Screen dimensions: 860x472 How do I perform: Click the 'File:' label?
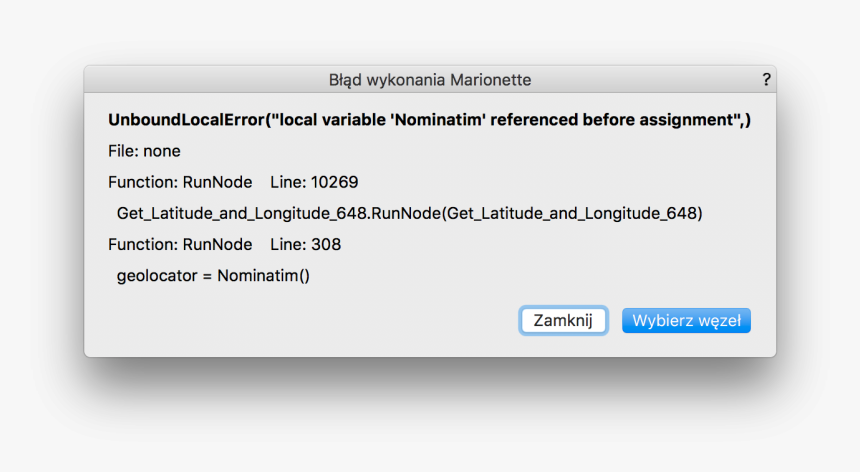click(123, 151)
